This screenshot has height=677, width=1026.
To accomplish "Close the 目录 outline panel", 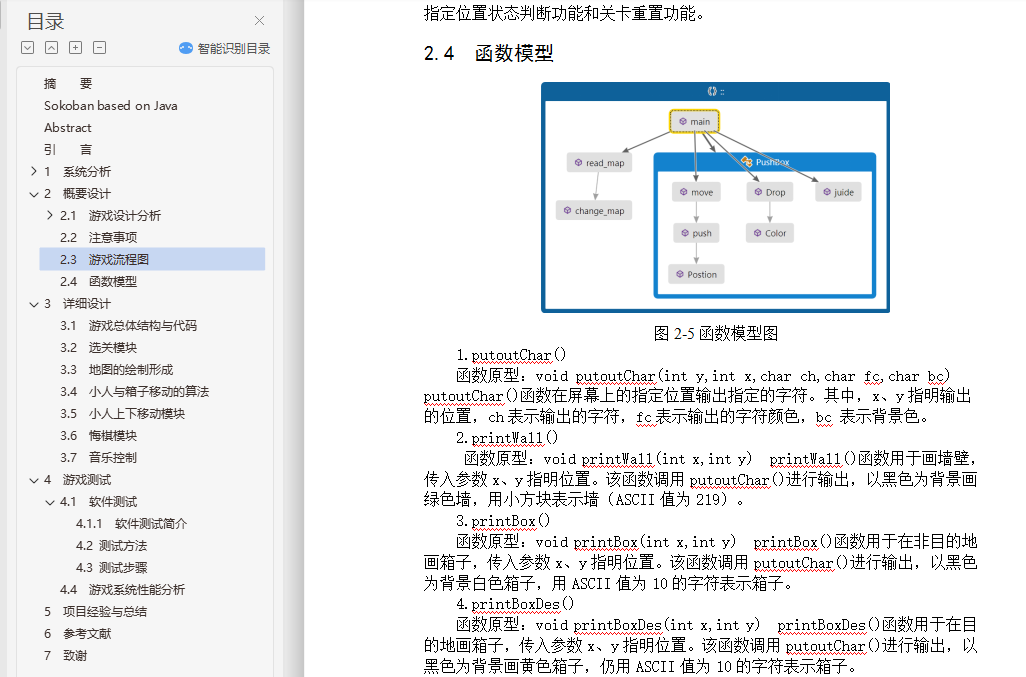I will tap(260, 21).
